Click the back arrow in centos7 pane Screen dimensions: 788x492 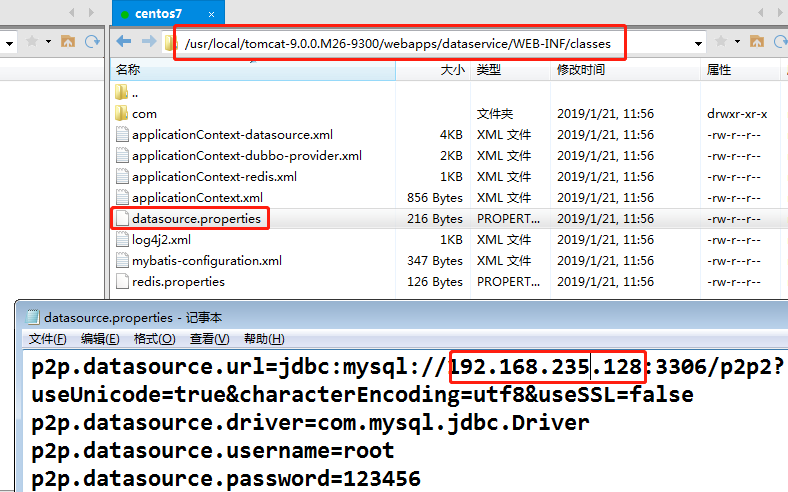(x=124, y=42)
